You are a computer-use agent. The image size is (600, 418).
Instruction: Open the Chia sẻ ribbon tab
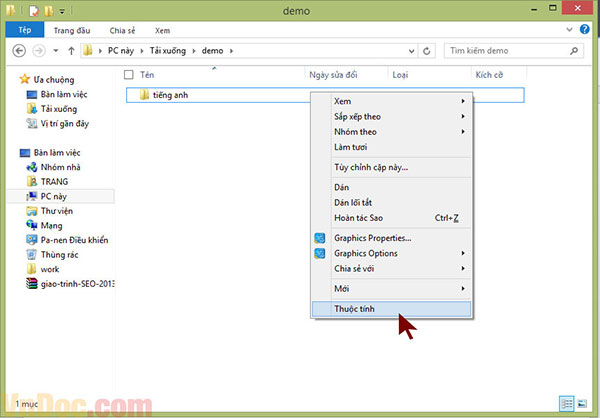(x=122, y=31)
